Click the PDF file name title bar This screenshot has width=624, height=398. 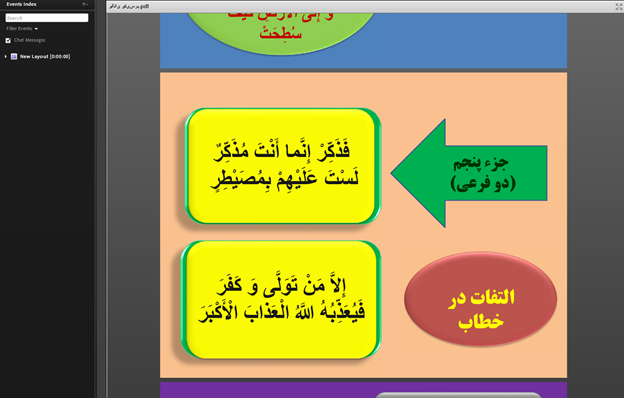(x=129, y=6)
